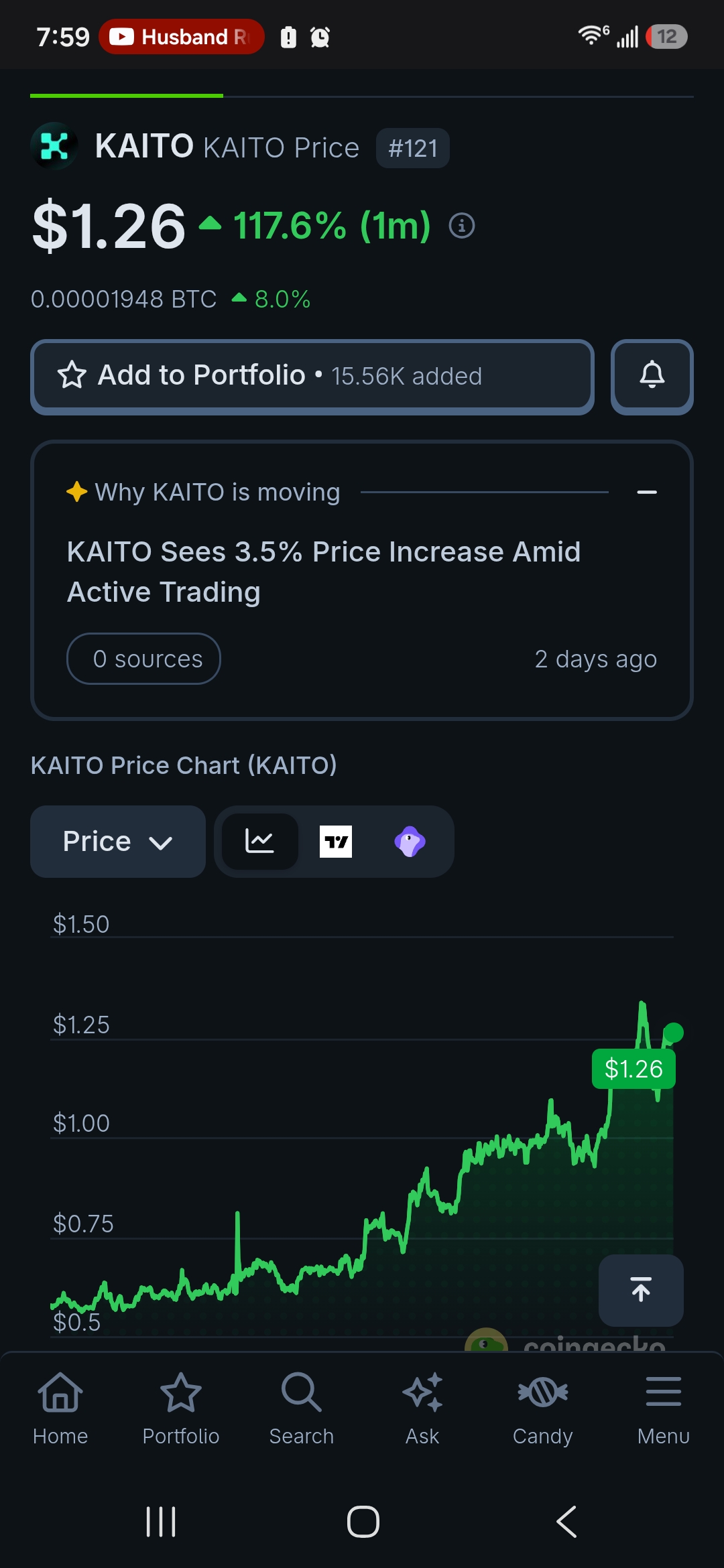
Task: Add KAITO to Portfolio
Action: [x=312, y=377]
